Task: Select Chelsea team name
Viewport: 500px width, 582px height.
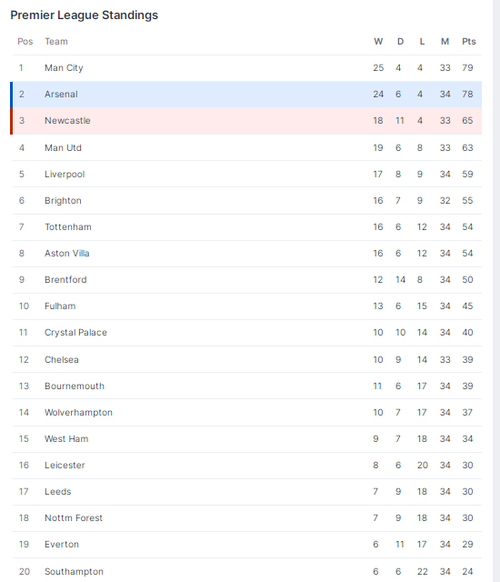Action: point(62,359)
